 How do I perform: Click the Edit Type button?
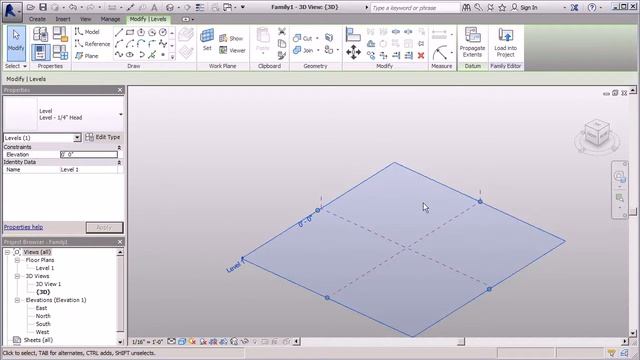[x=102, y=138]
